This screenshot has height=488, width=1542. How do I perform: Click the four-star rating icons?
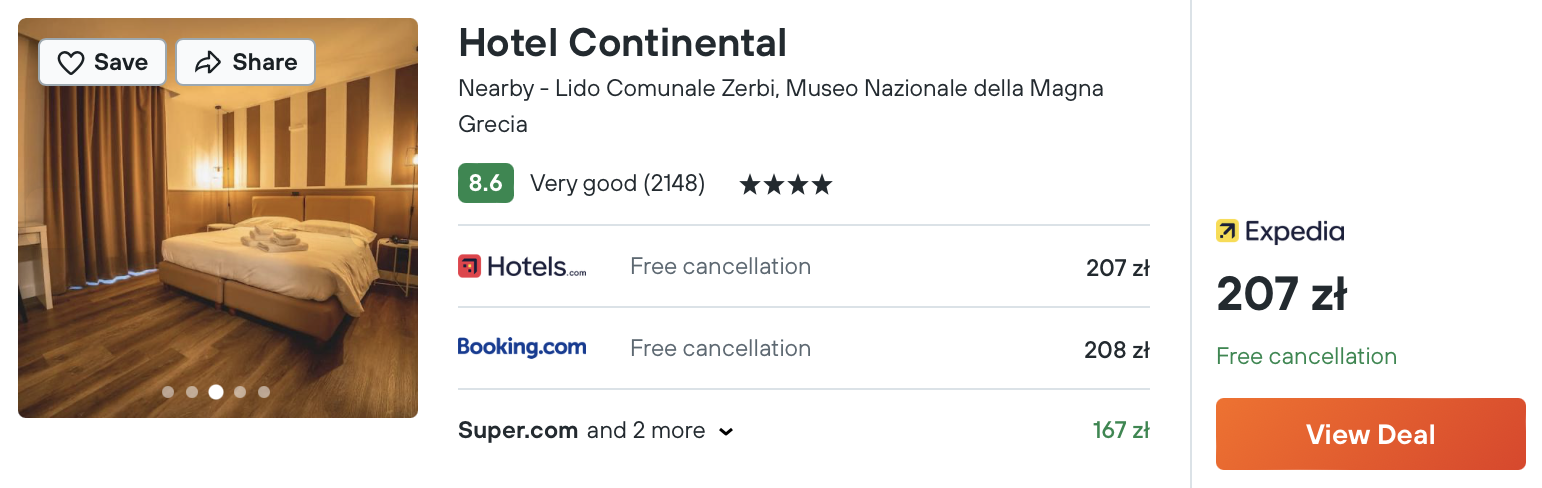(785, 185)
